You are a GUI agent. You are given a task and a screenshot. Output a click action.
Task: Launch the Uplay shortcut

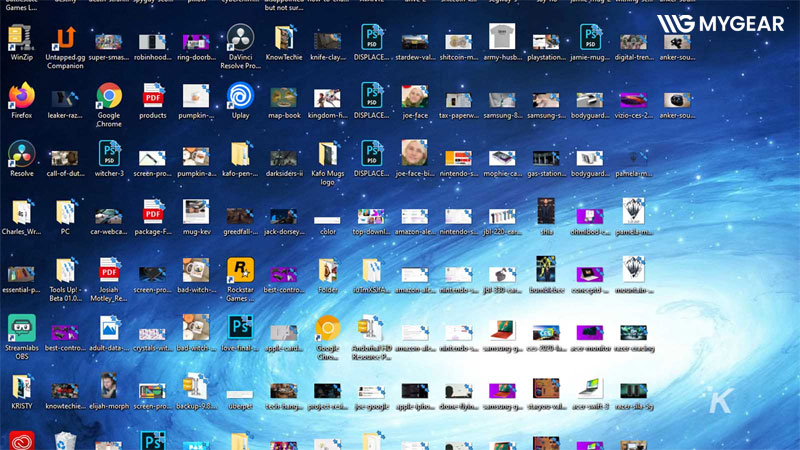[x=240, y=97]
